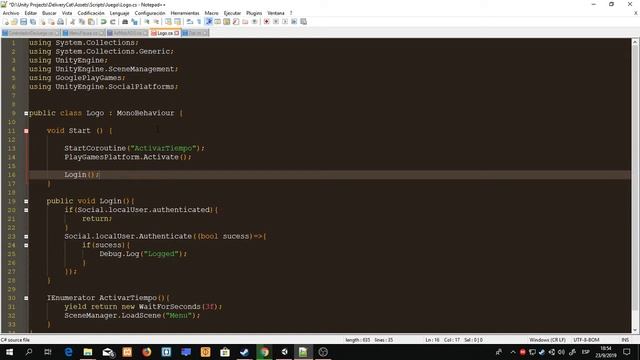Open Steam from the taskbar
This screenshot has height=360, width=640.
(x=244, y=352)
